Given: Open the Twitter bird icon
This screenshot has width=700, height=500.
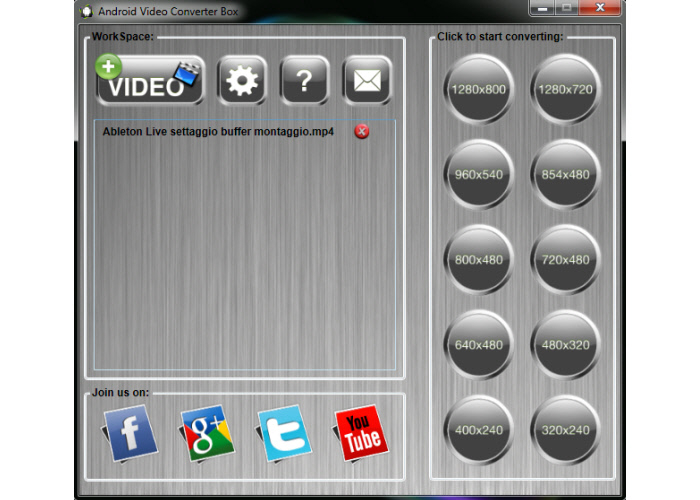Looking at the screenshot, I should click(x=284, y=434).
